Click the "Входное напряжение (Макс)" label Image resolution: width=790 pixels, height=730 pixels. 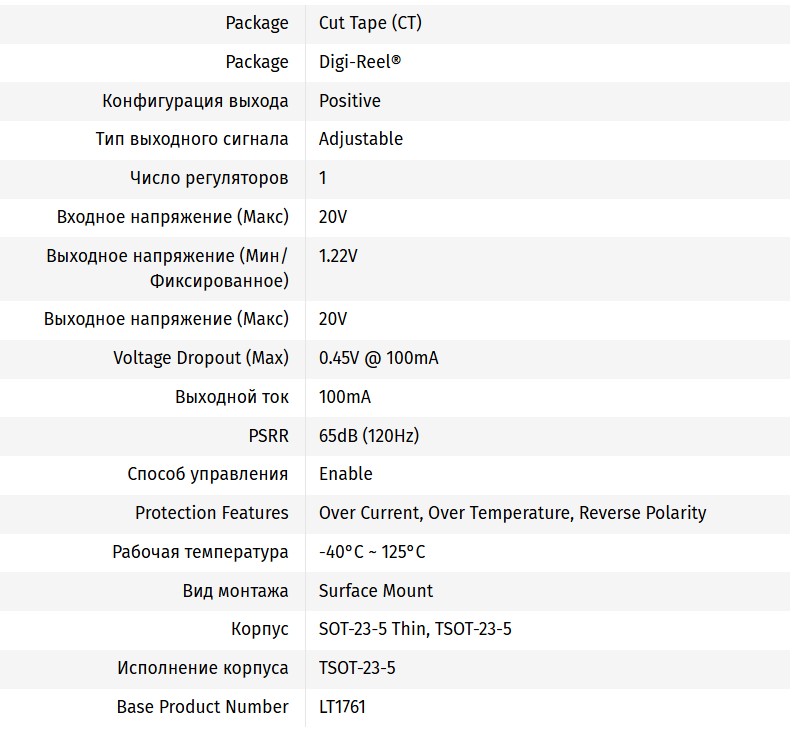point(173,217)
